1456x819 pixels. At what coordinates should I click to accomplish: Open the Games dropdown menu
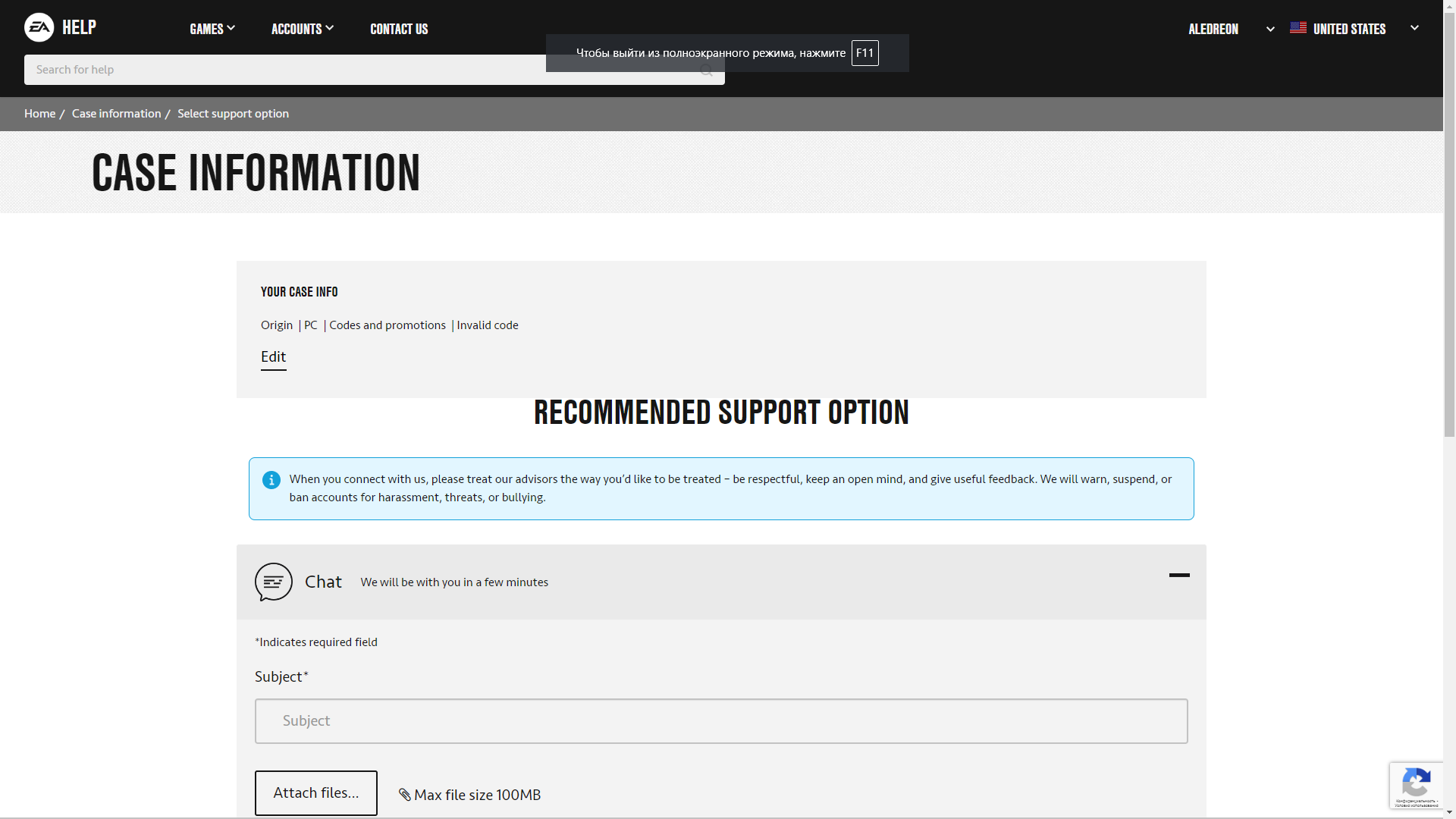pyautogui.click(x=212, y=29)
